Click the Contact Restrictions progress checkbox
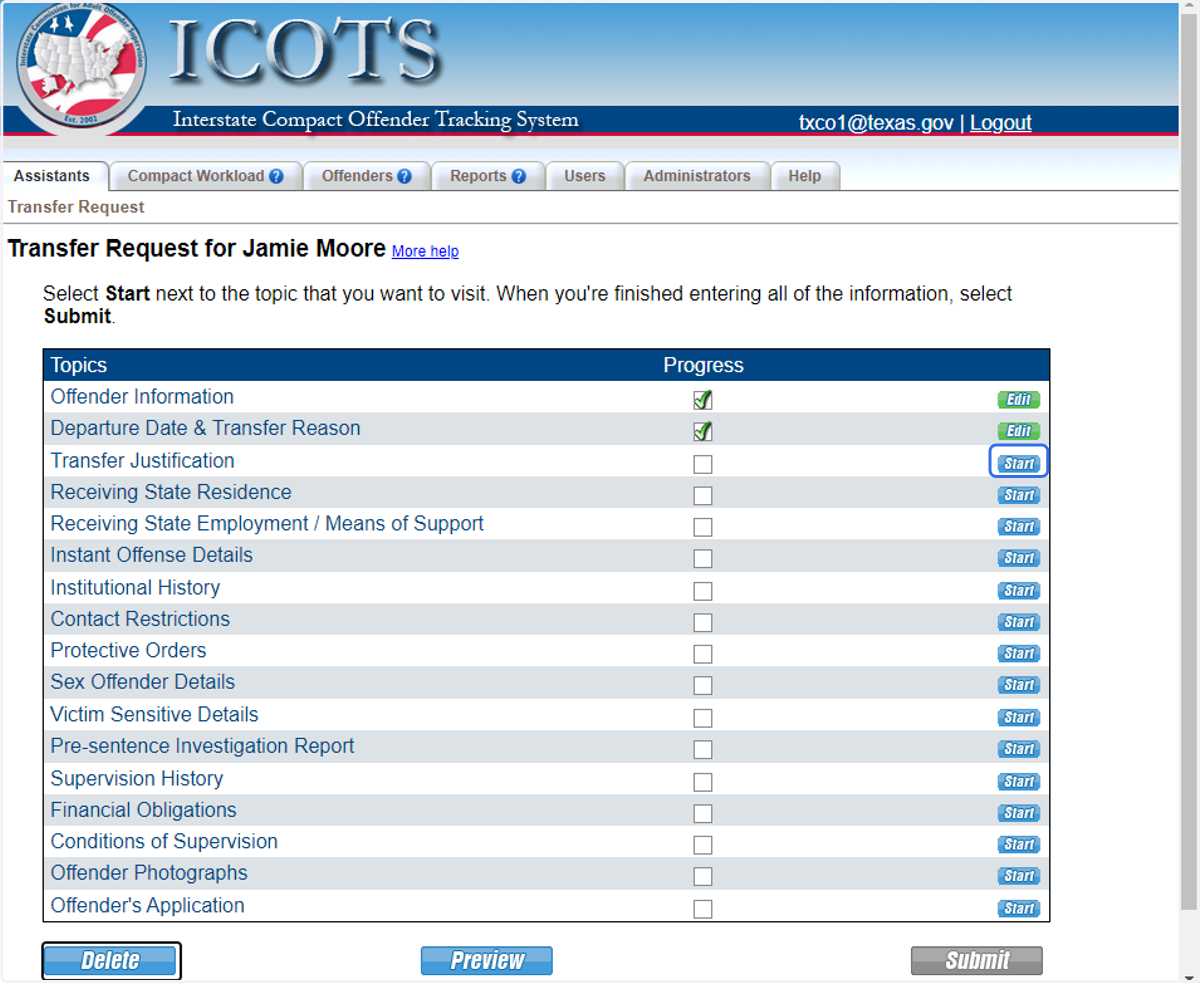 (x=703, y=622)
